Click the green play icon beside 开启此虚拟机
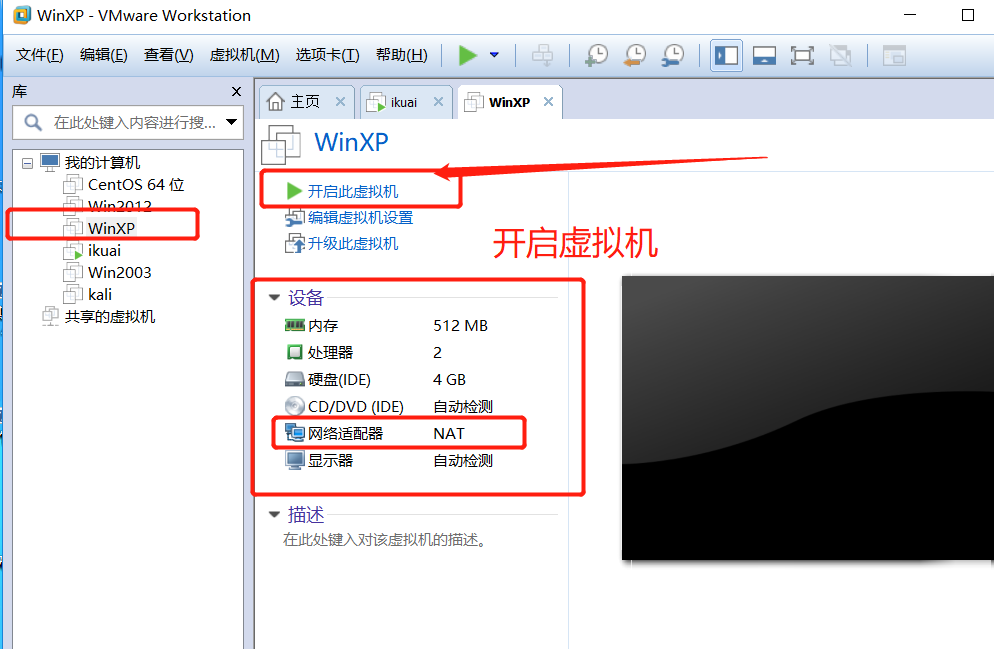Image resolution: width=994 pixels, height=649 pixels. (x=294, y=191)
